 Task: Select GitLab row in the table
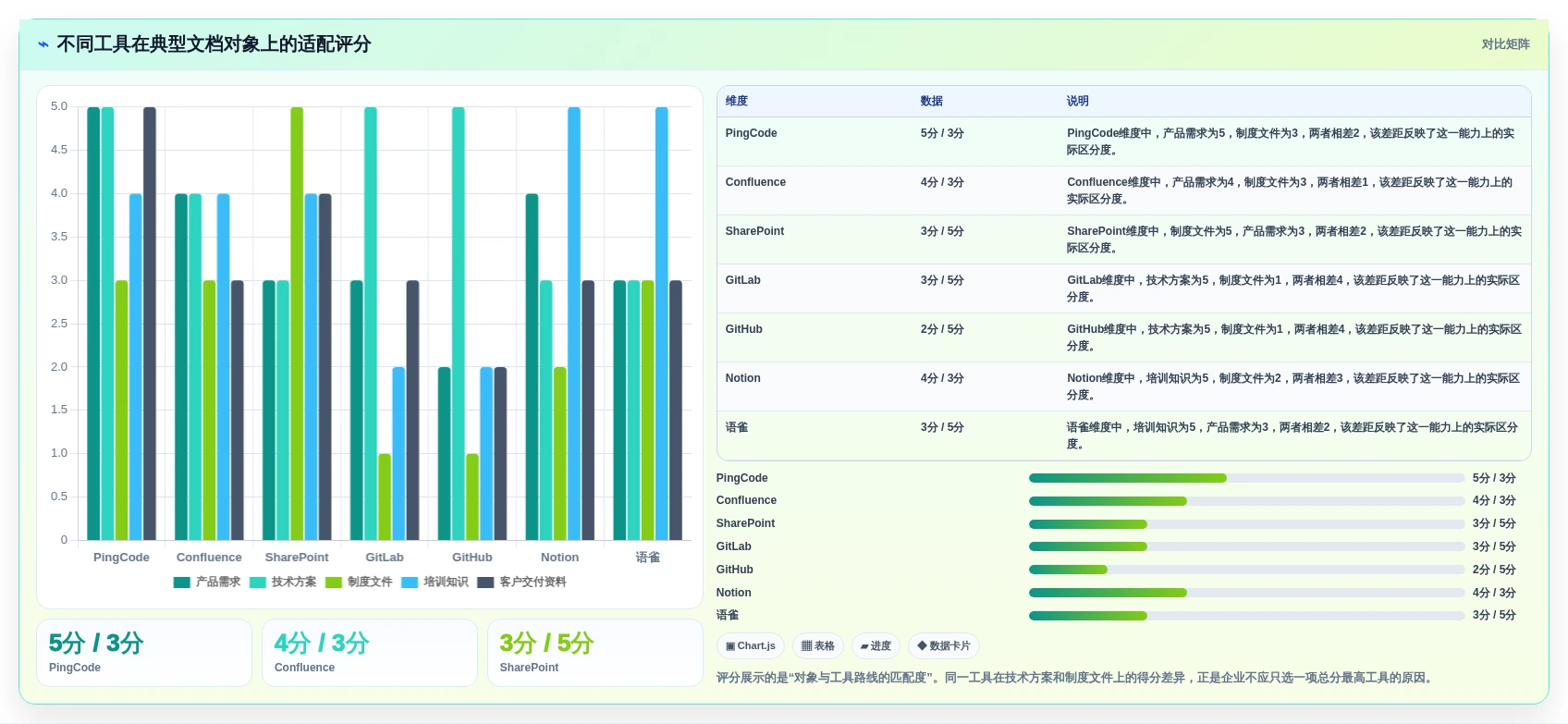tap(1123, 288)
